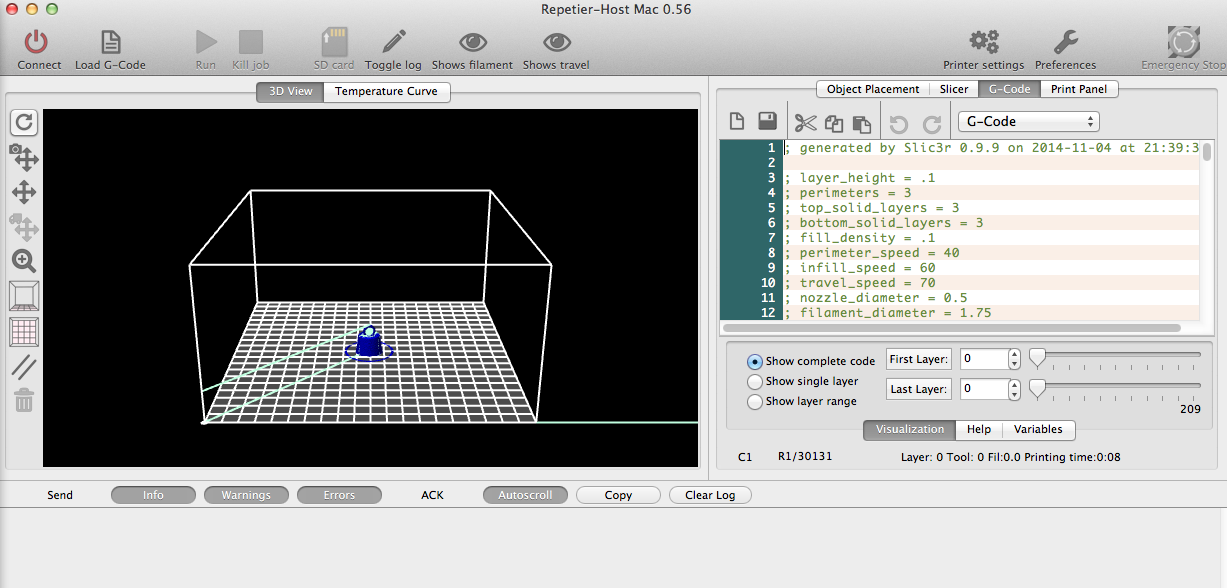
Task: Open the G-Code script dropdown
Action: 1028,121
